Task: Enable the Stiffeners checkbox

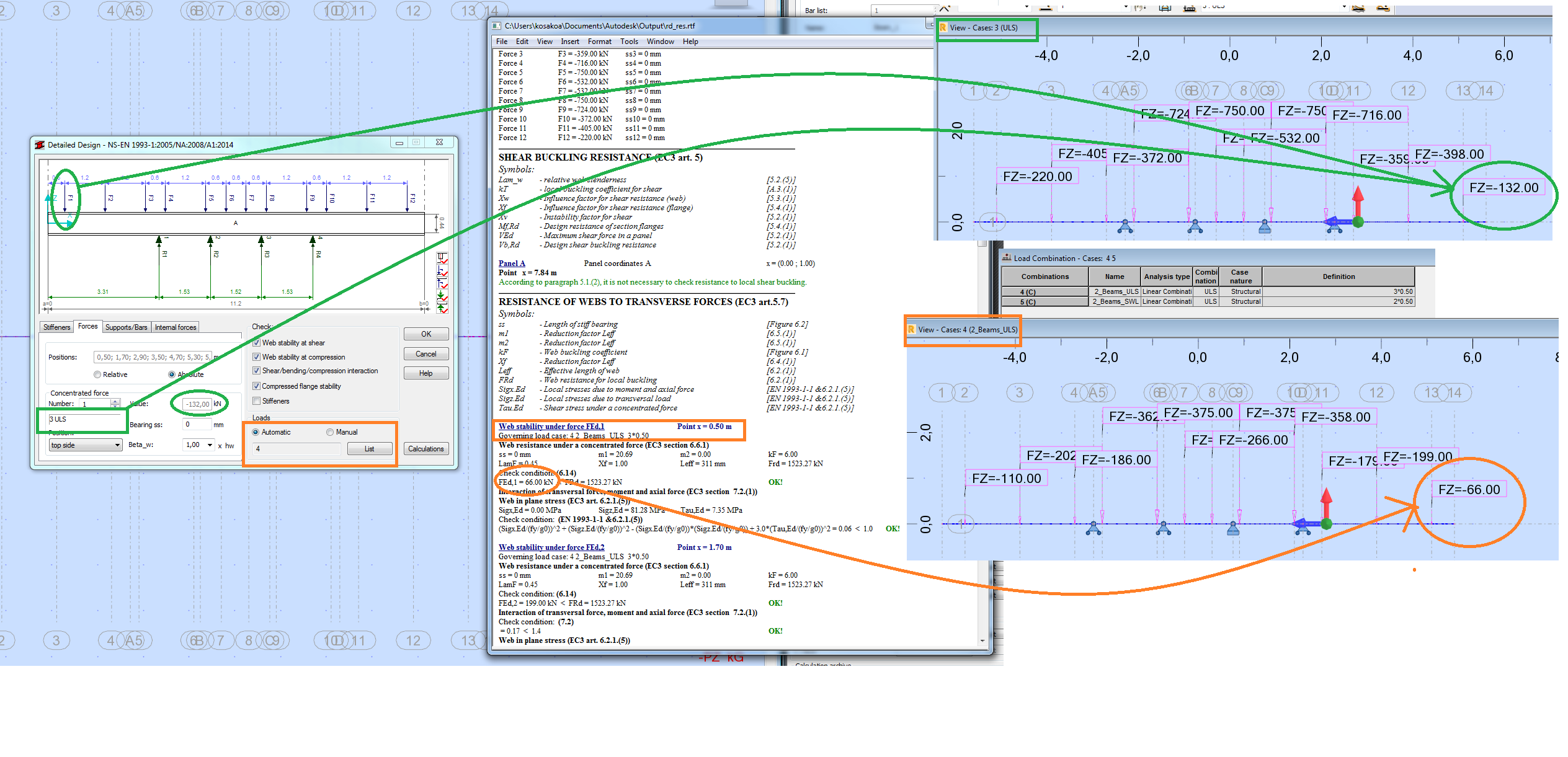Action: click(x=256, y=401)
